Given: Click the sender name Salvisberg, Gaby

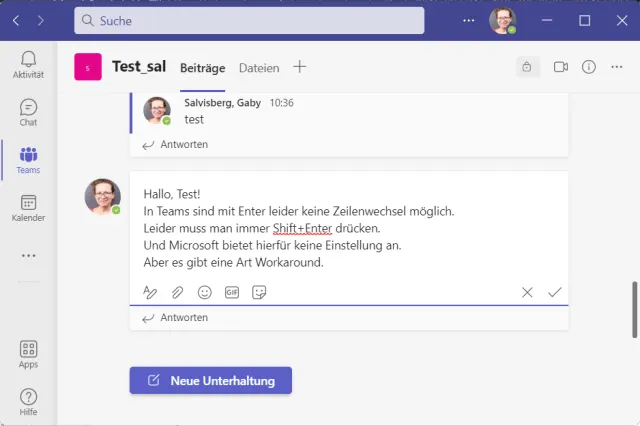Looking at the screenshot, I should (222, 103).
